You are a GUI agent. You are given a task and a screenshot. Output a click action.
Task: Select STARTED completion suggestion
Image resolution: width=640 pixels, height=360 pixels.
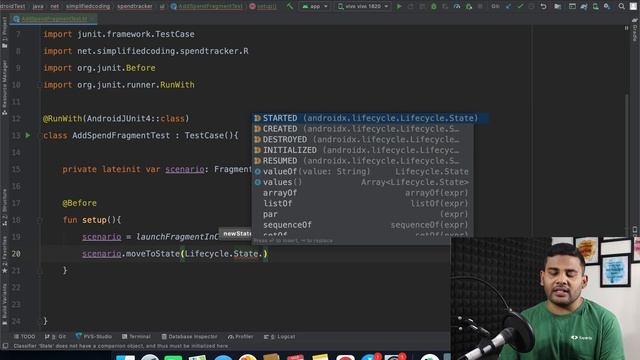coord(371,118)
